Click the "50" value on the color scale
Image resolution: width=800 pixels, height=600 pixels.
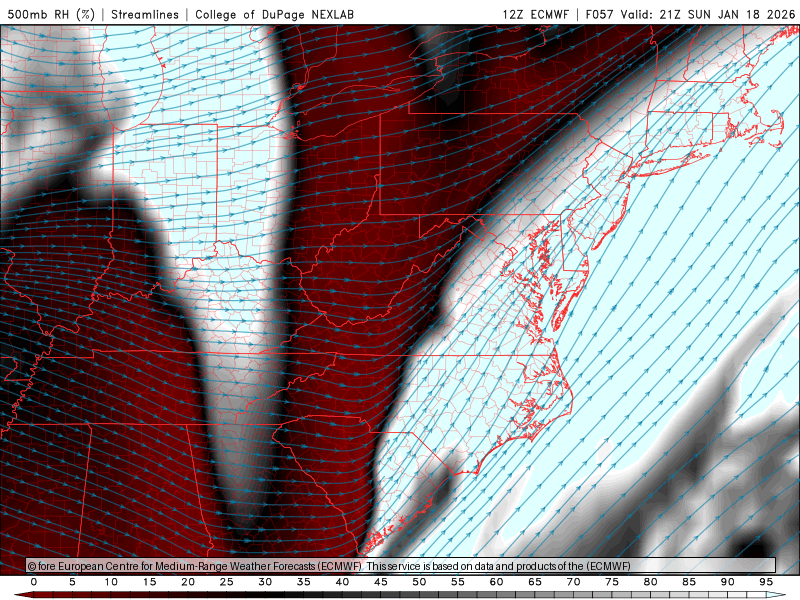tap(419, 582)
